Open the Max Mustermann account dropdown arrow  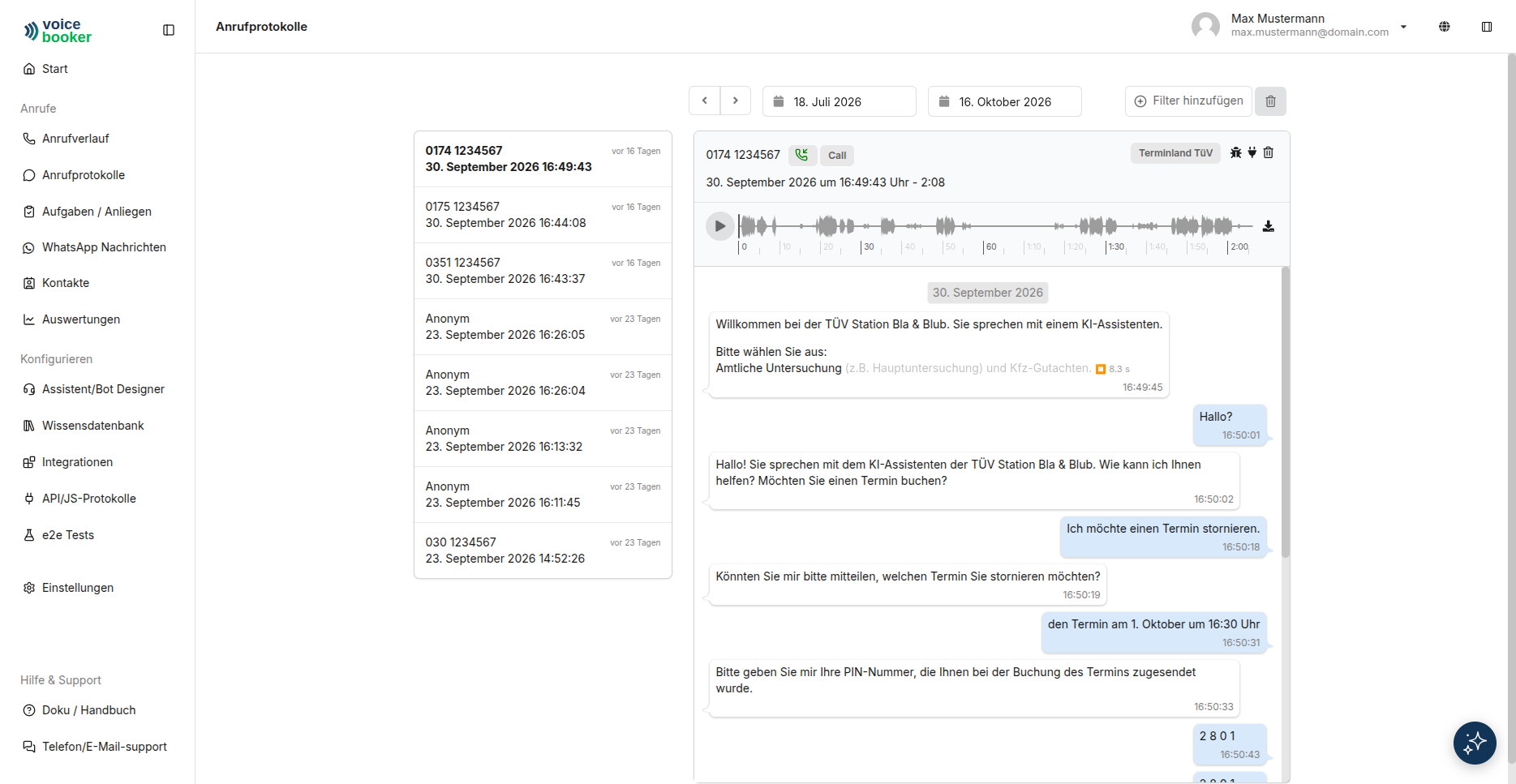(1403, 27)
